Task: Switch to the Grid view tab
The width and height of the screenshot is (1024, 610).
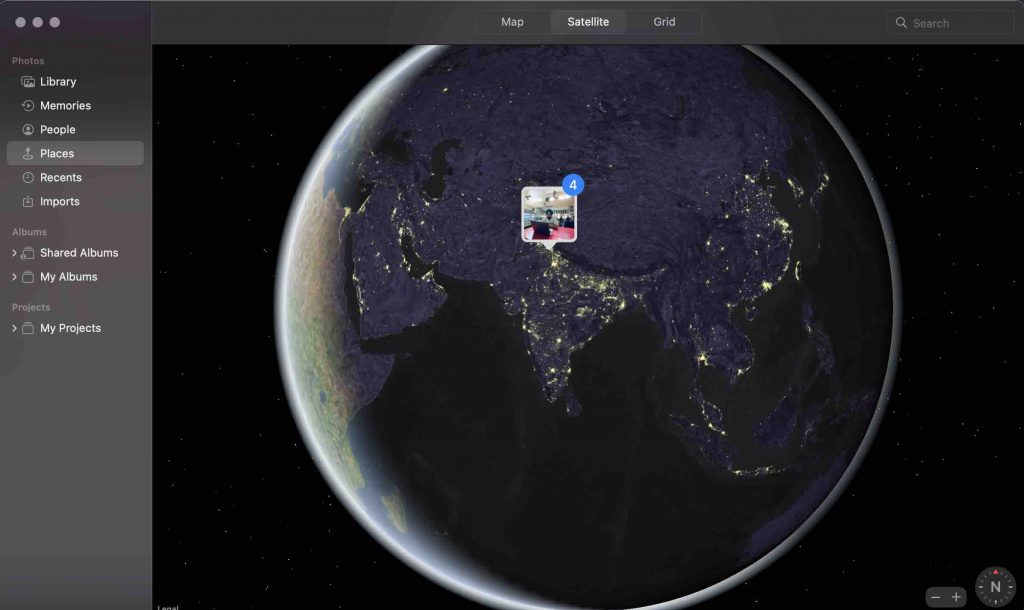Action: 664,22
